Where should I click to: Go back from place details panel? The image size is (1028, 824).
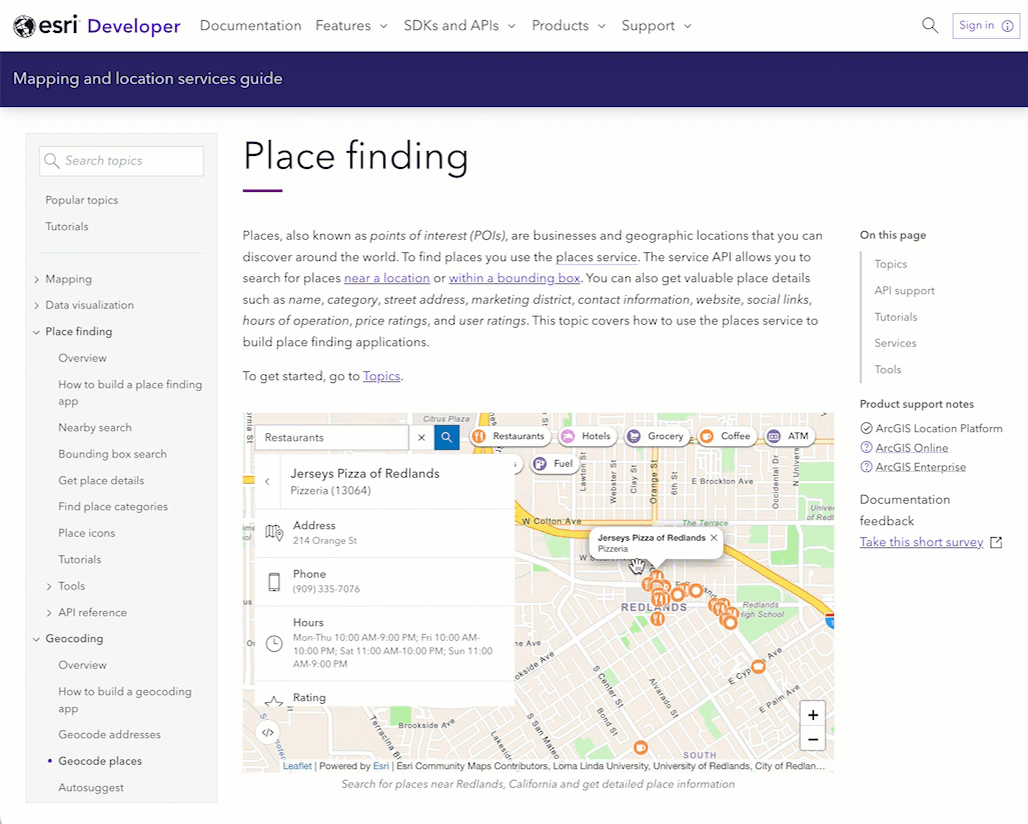tap(267, 481)
